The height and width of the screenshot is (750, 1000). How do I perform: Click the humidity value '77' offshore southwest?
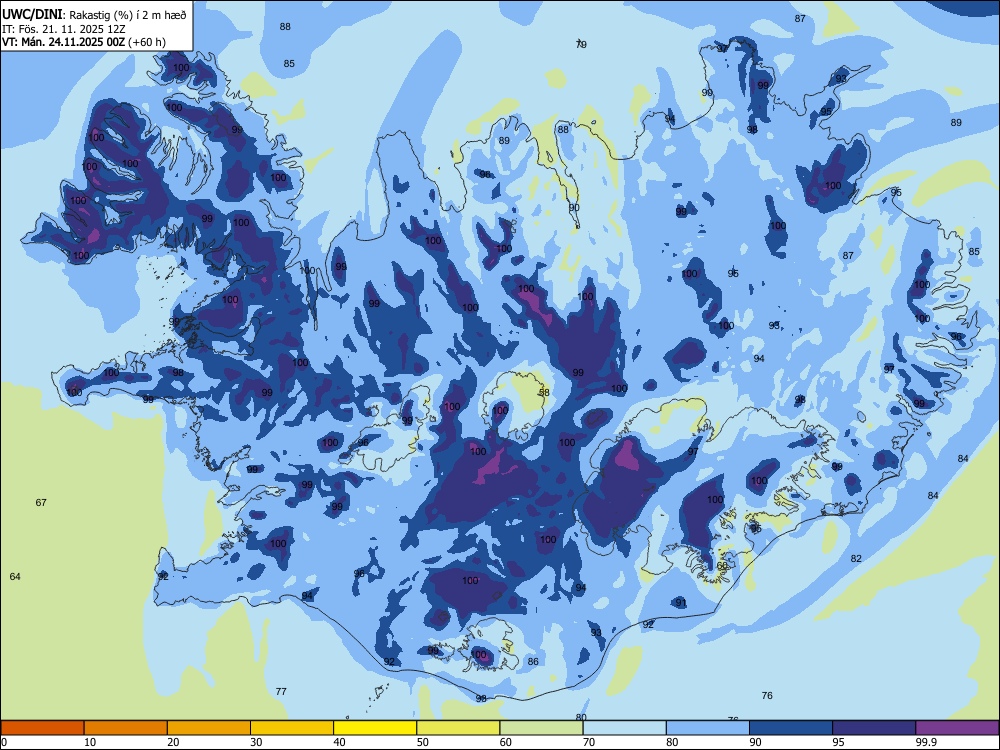(281, 691)
